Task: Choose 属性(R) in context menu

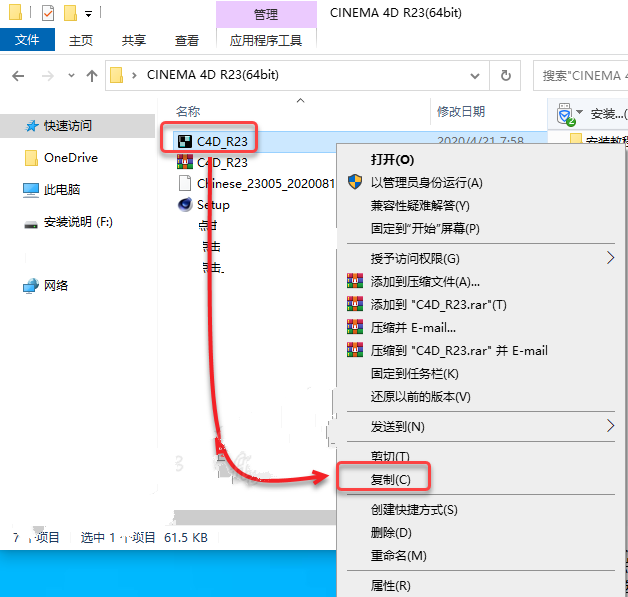Action: click(x=391, y=586)
